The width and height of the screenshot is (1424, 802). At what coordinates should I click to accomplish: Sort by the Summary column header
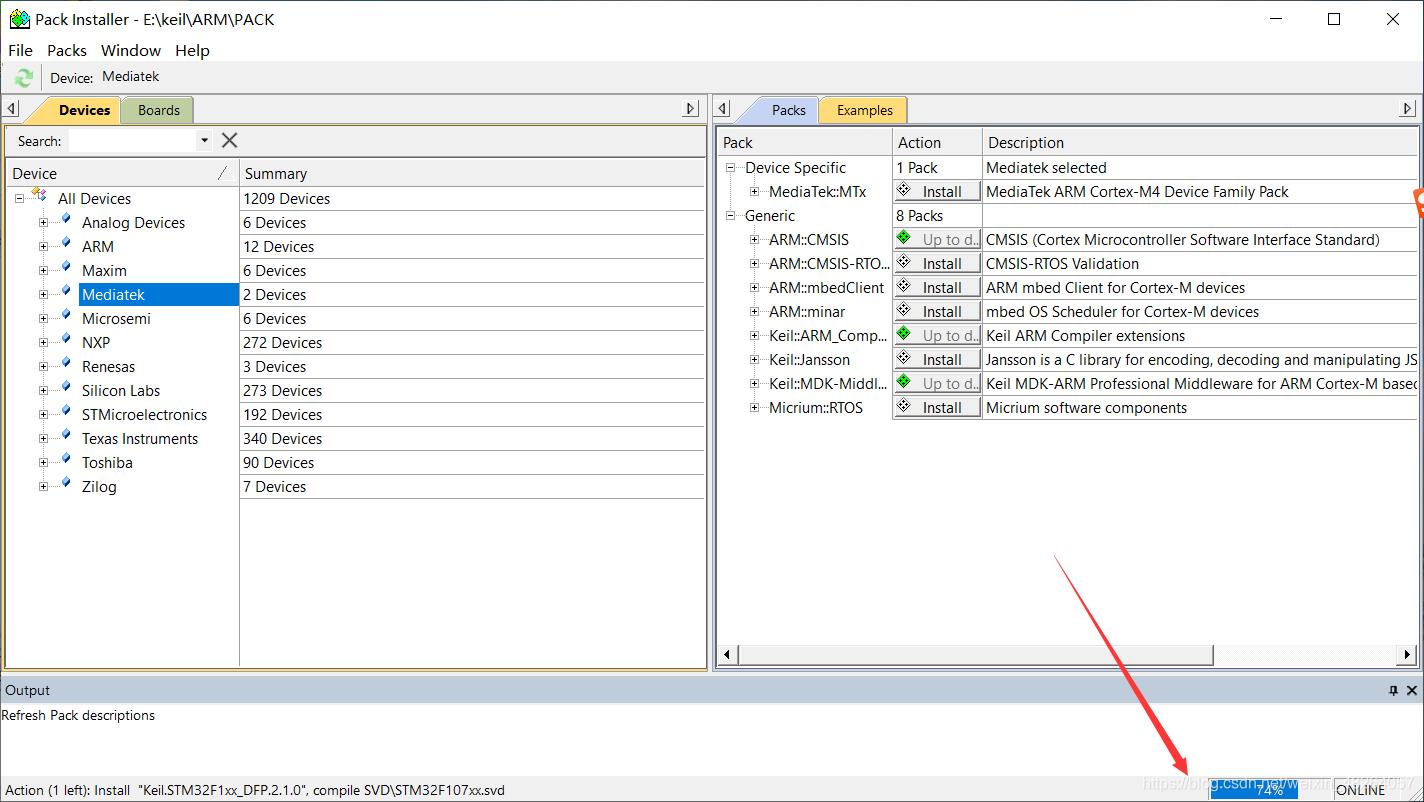tap(472, 173)
